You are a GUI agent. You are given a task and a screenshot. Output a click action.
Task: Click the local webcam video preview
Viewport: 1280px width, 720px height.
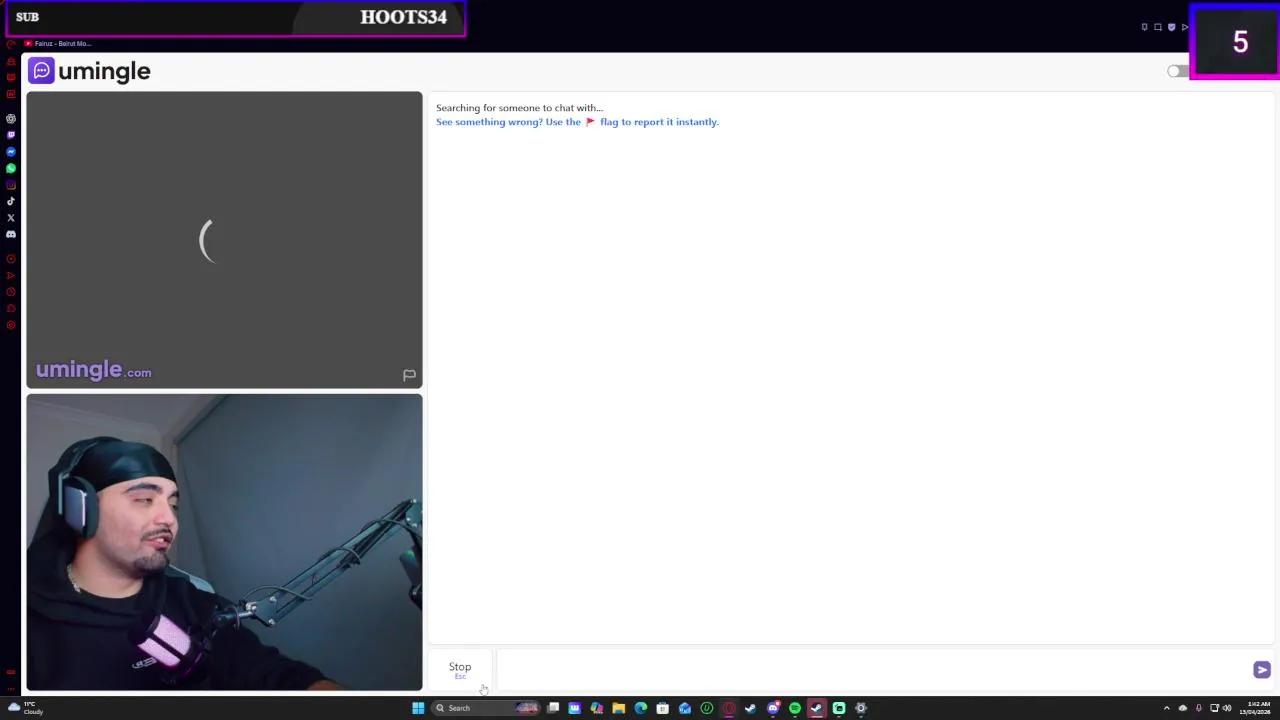[x=224, y=542]
